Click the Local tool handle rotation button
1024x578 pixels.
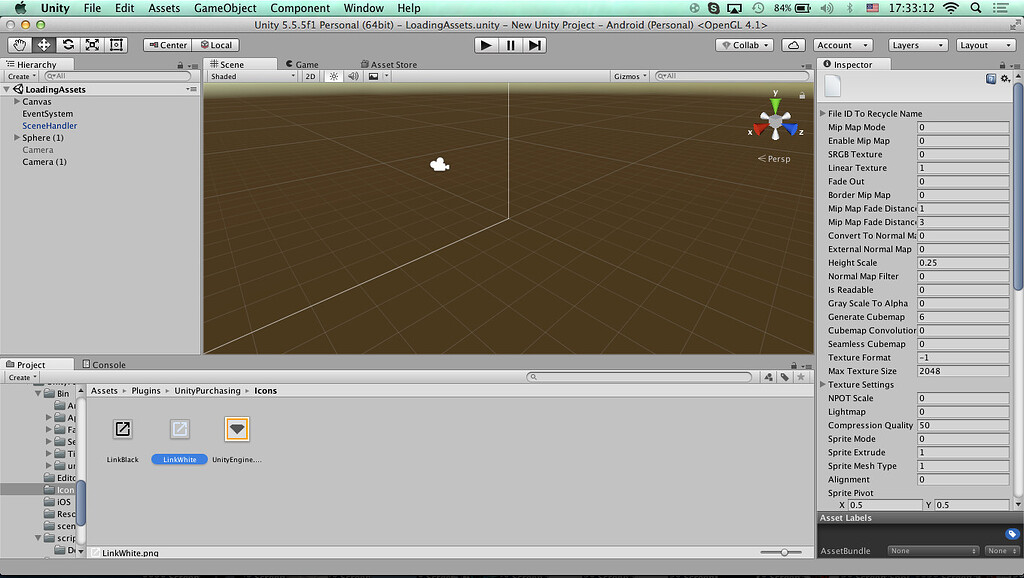(x=216, y=44)
